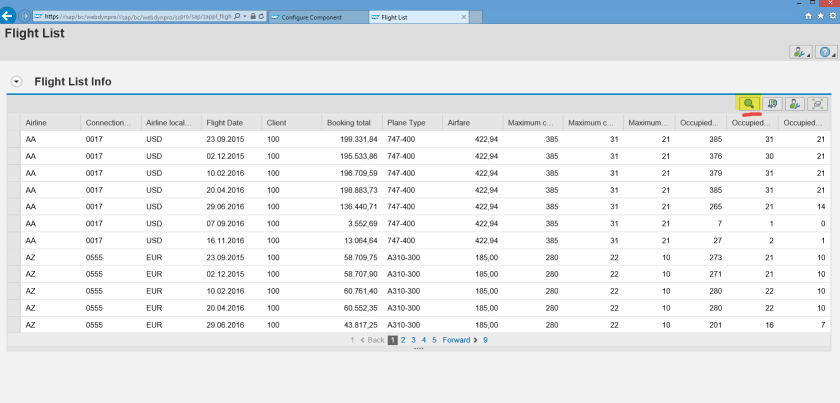Viewport: 840px width, 403px height.
Task: Refresh the page using address bar icon
Action: click(x=261, y=17)
